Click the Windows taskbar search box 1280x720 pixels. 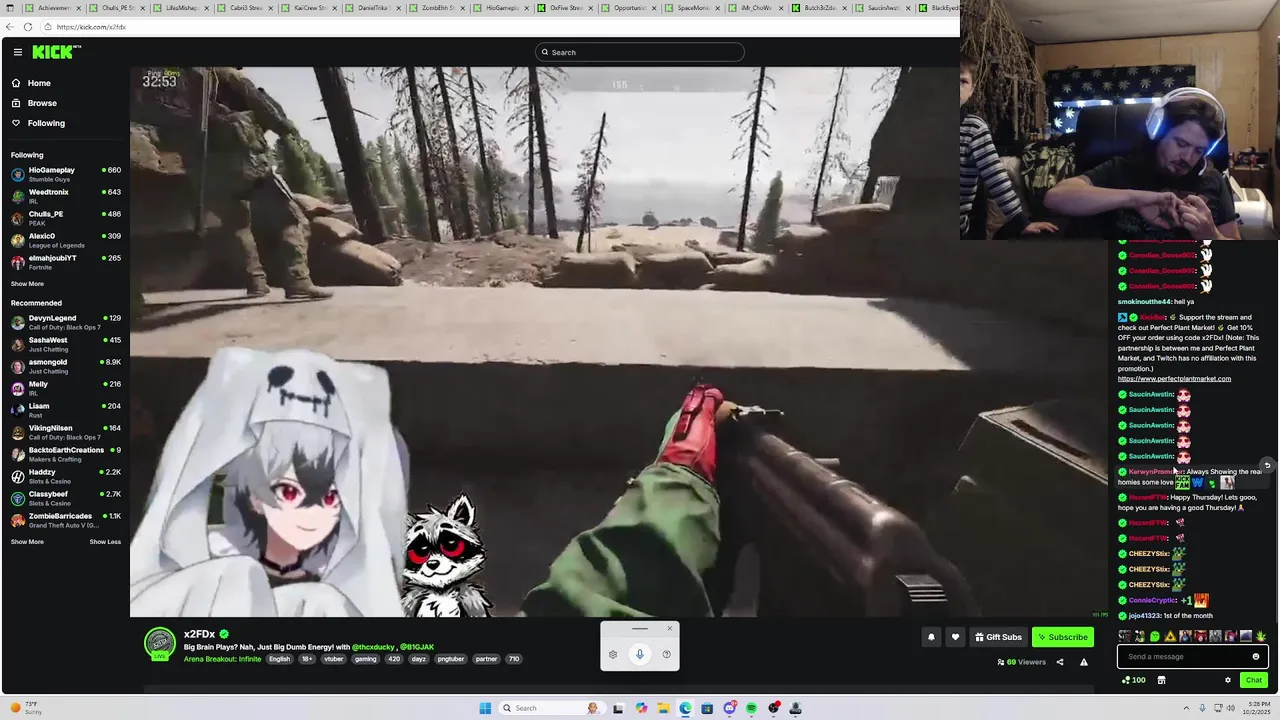tap(551, 708)
